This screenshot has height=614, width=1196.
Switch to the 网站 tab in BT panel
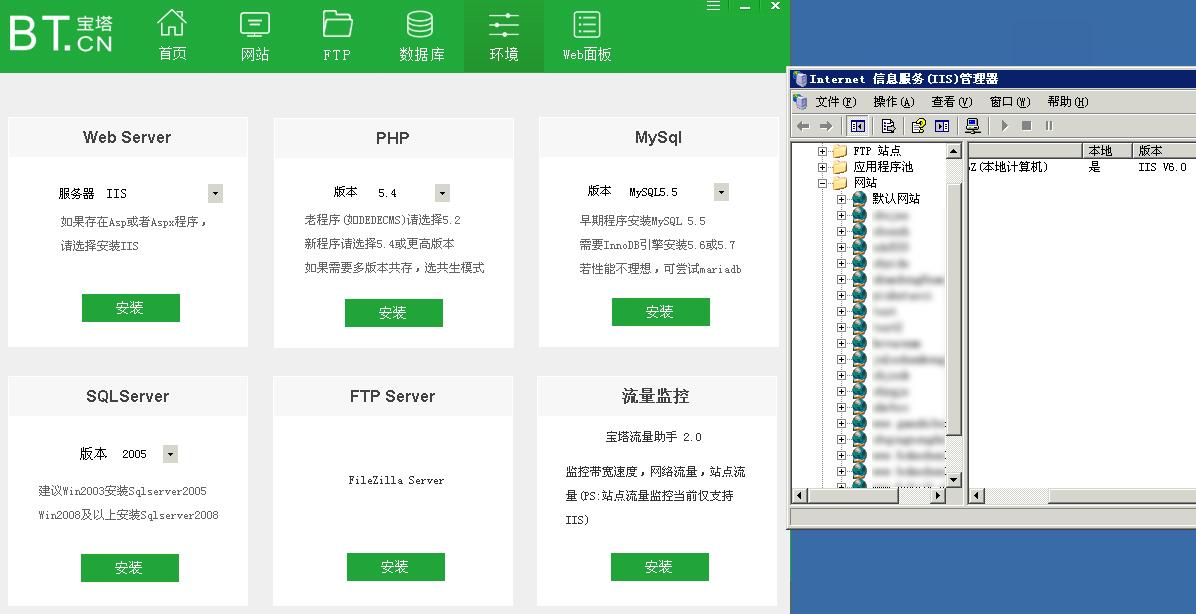pos(255,36)
